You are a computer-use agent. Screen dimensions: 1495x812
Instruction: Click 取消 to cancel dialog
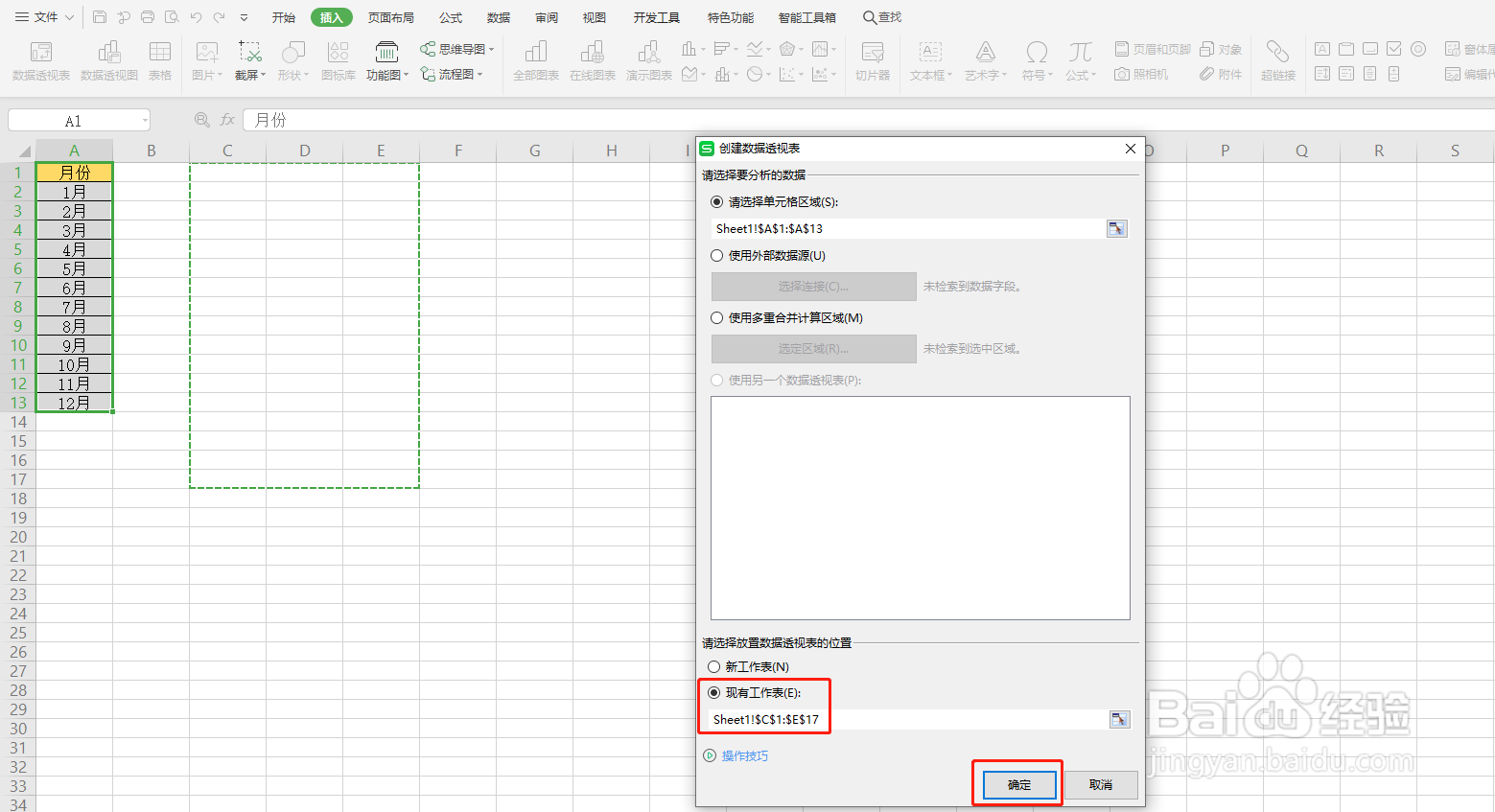[1101, 785]
